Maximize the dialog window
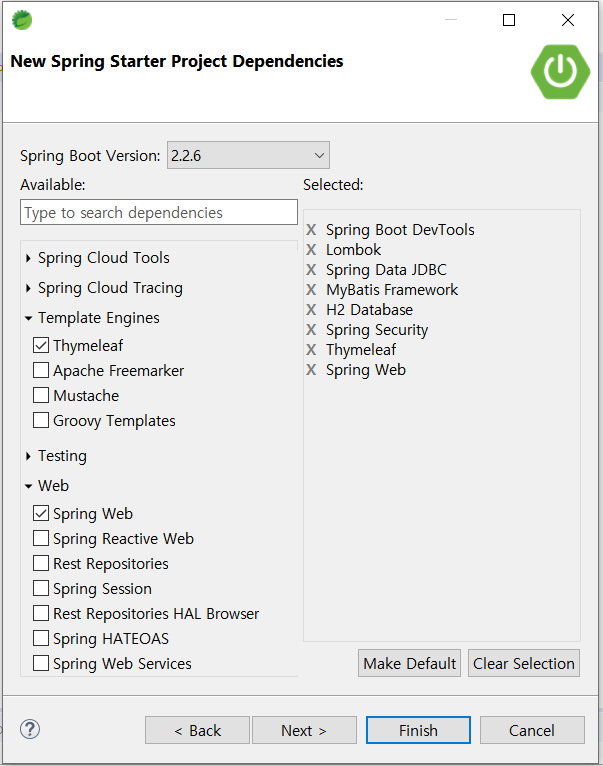Viewport: 603px width, 766px height. coord(509,20)
